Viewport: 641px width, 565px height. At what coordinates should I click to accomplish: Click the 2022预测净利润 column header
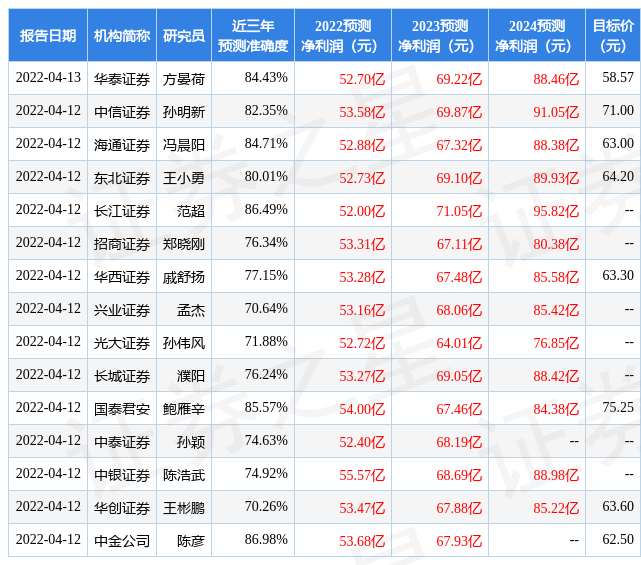pyautogui.click(x=343, y=36)
